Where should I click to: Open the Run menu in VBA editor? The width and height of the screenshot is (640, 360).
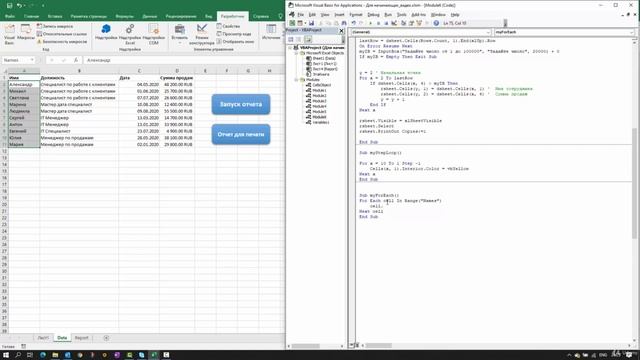pos(388,15)
